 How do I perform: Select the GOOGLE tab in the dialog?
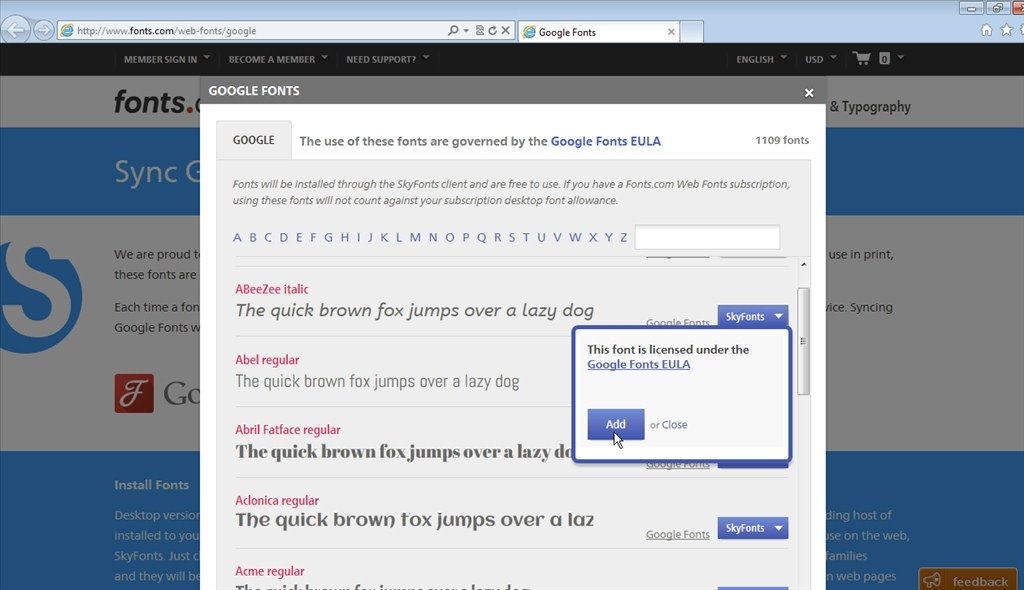(x=254, y=140)
